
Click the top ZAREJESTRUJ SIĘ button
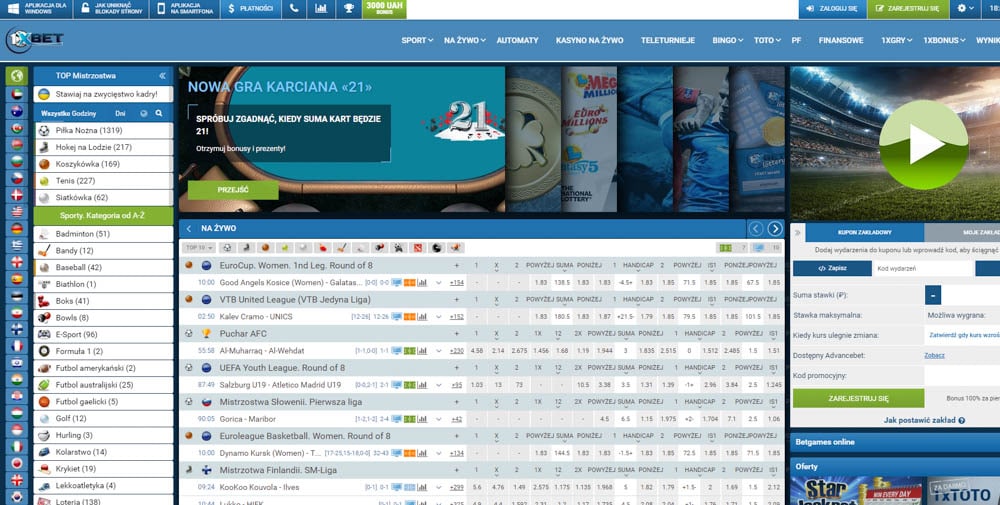(908, 9)
